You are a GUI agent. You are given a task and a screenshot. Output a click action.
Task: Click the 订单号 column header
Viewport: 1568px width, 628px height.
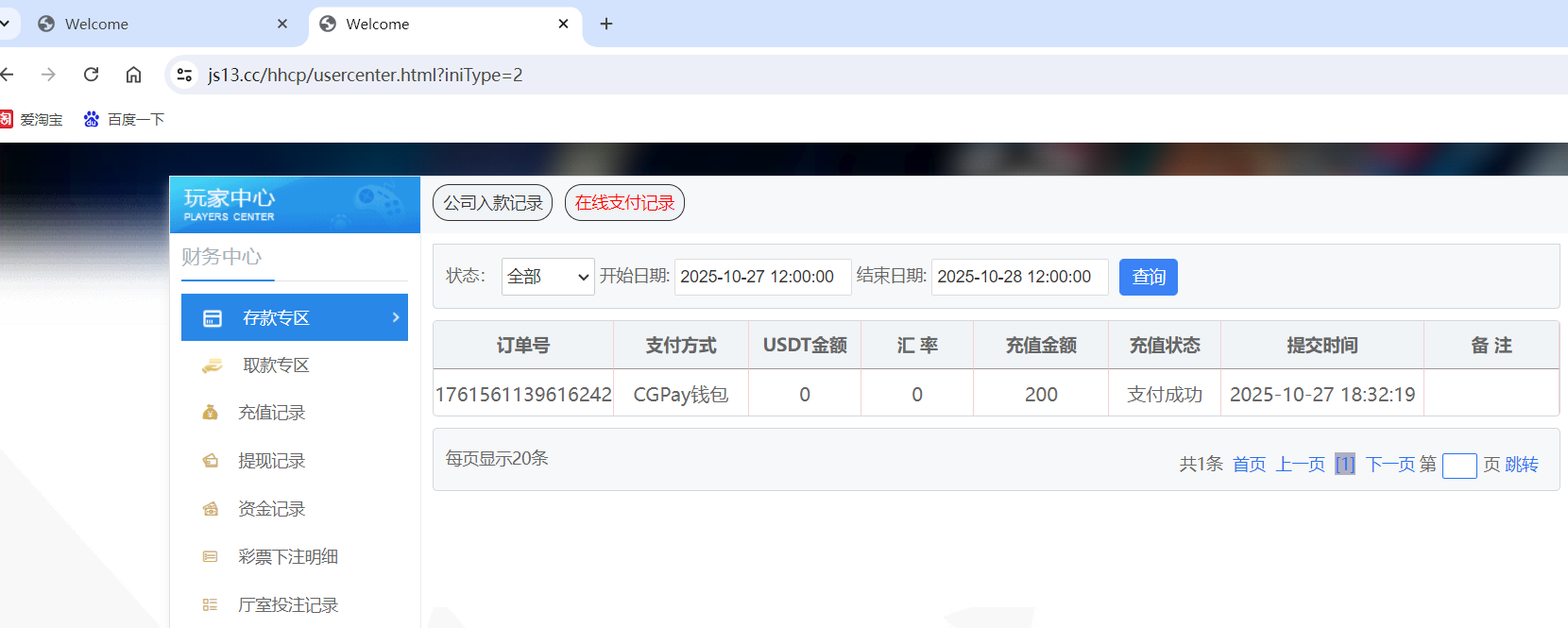point(523,346)
